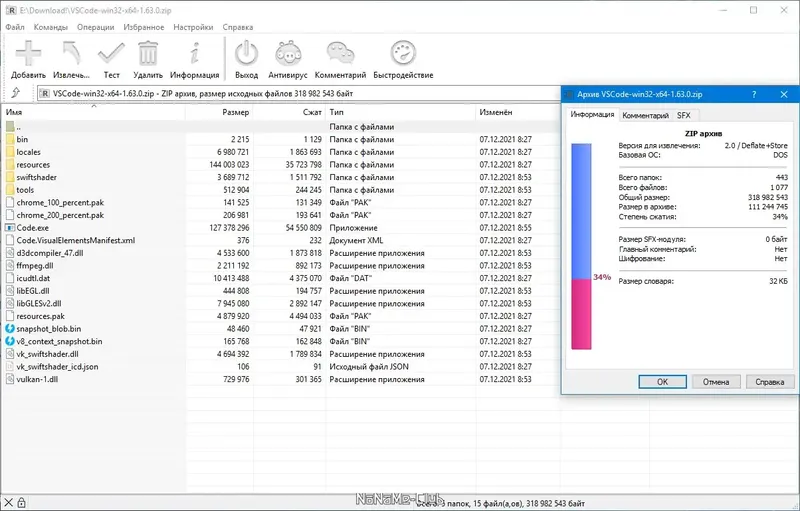Screen dimensions: 800x511
Task: Open the Комментарий toolbar icon
Action: (x=340, y=53)
